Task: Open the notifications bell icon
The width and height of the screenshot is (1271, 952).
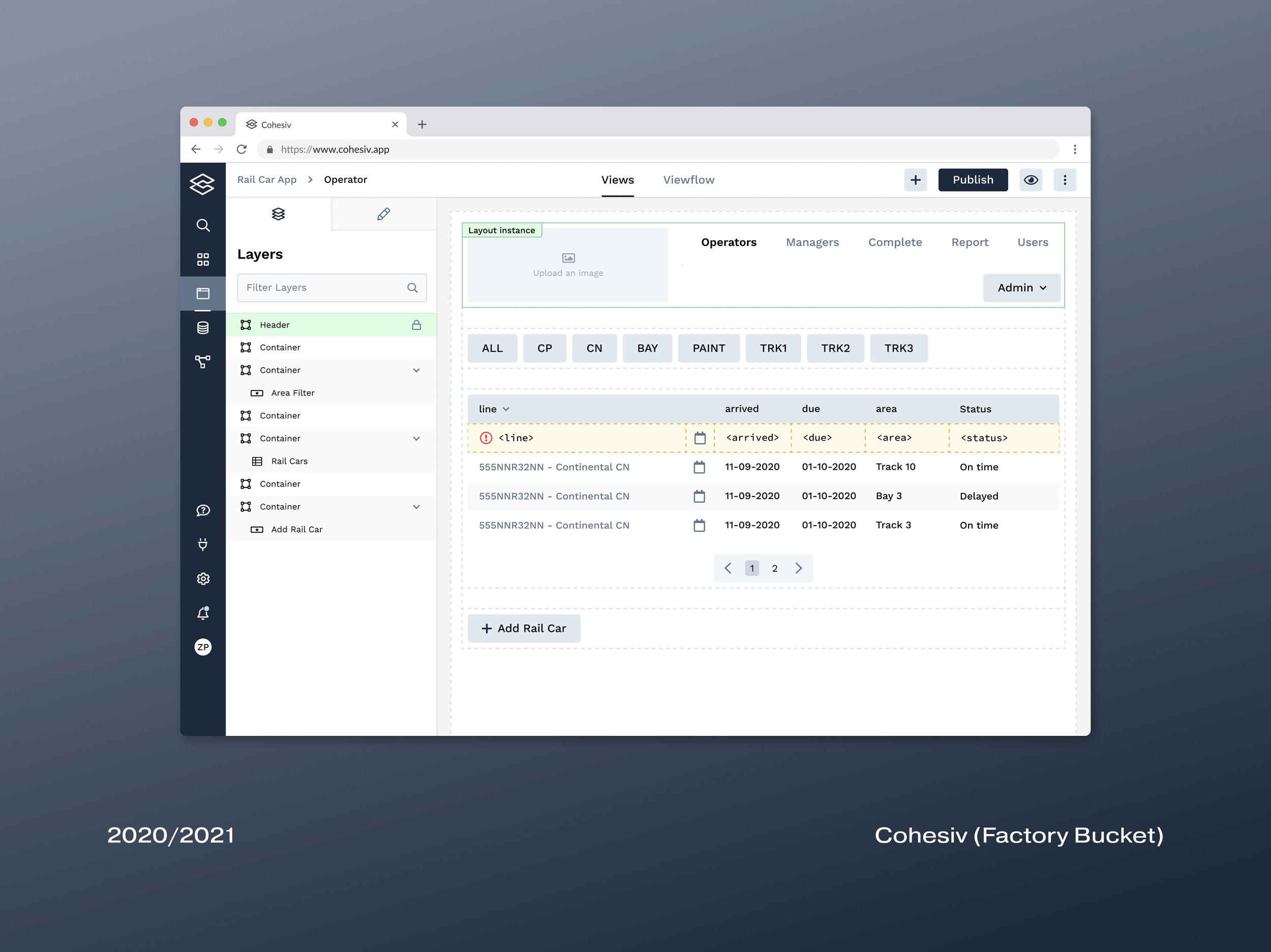Action: click(203, 613)
